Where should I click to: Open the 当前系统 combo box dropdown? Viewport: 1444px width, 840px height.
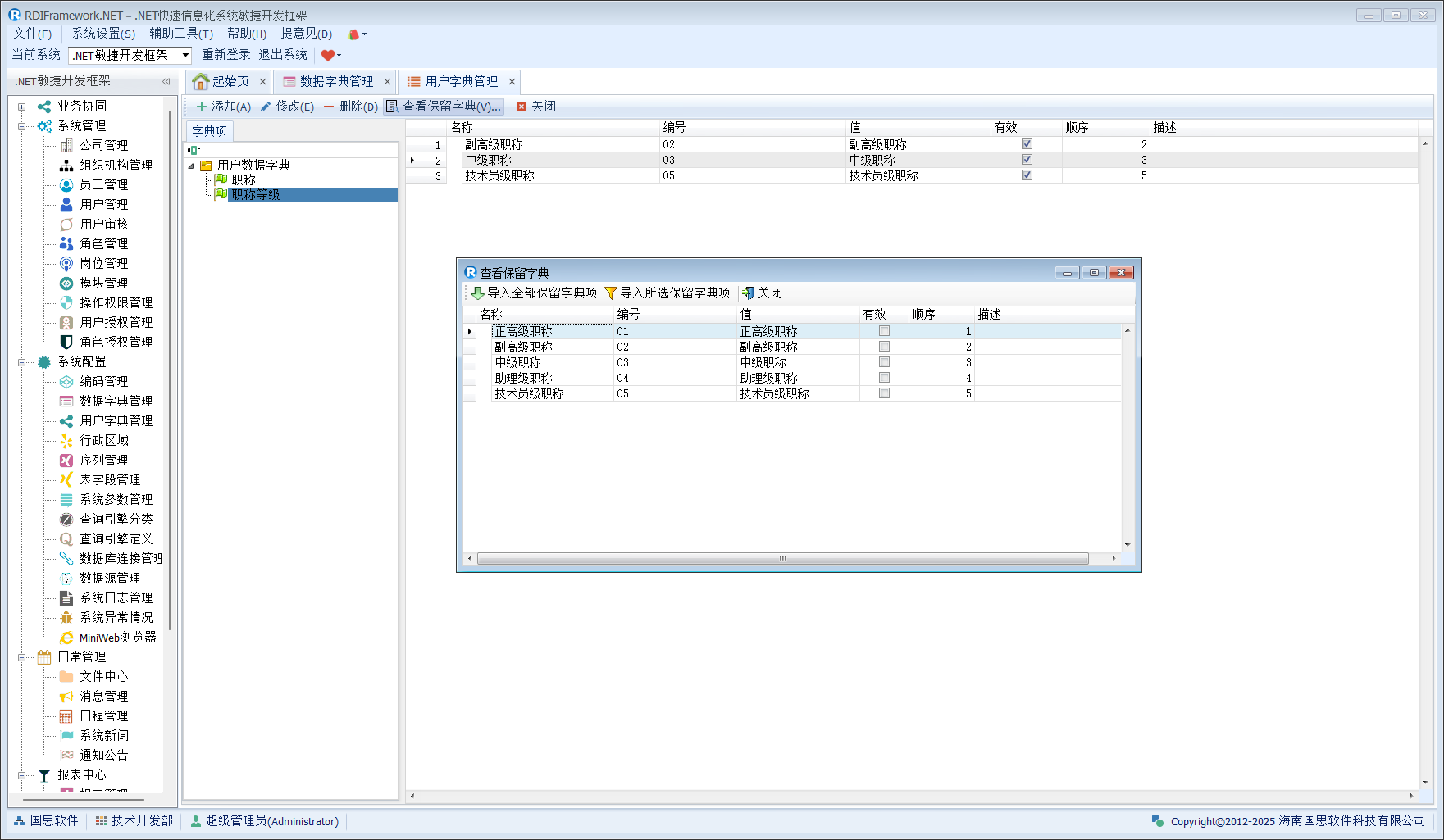185,55
